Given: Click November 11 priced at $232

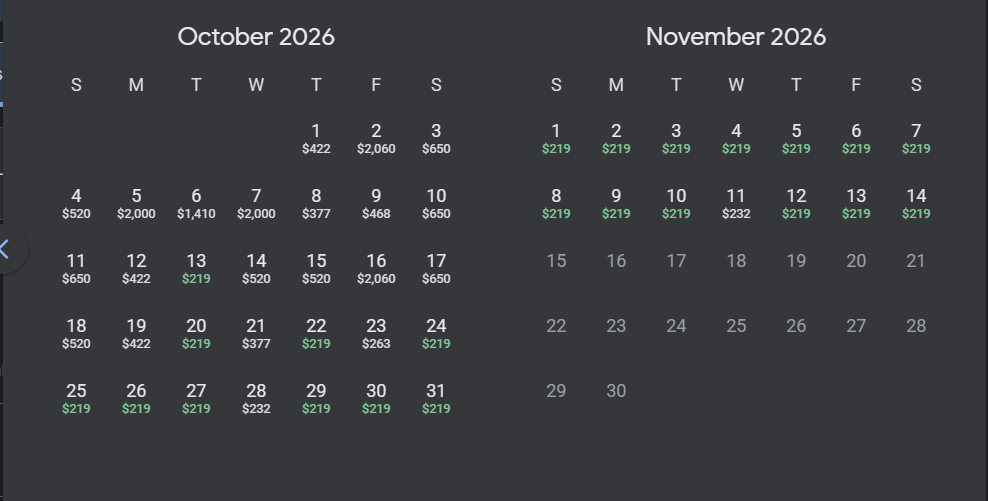Looking at the screenshot, I should point(736,204).
